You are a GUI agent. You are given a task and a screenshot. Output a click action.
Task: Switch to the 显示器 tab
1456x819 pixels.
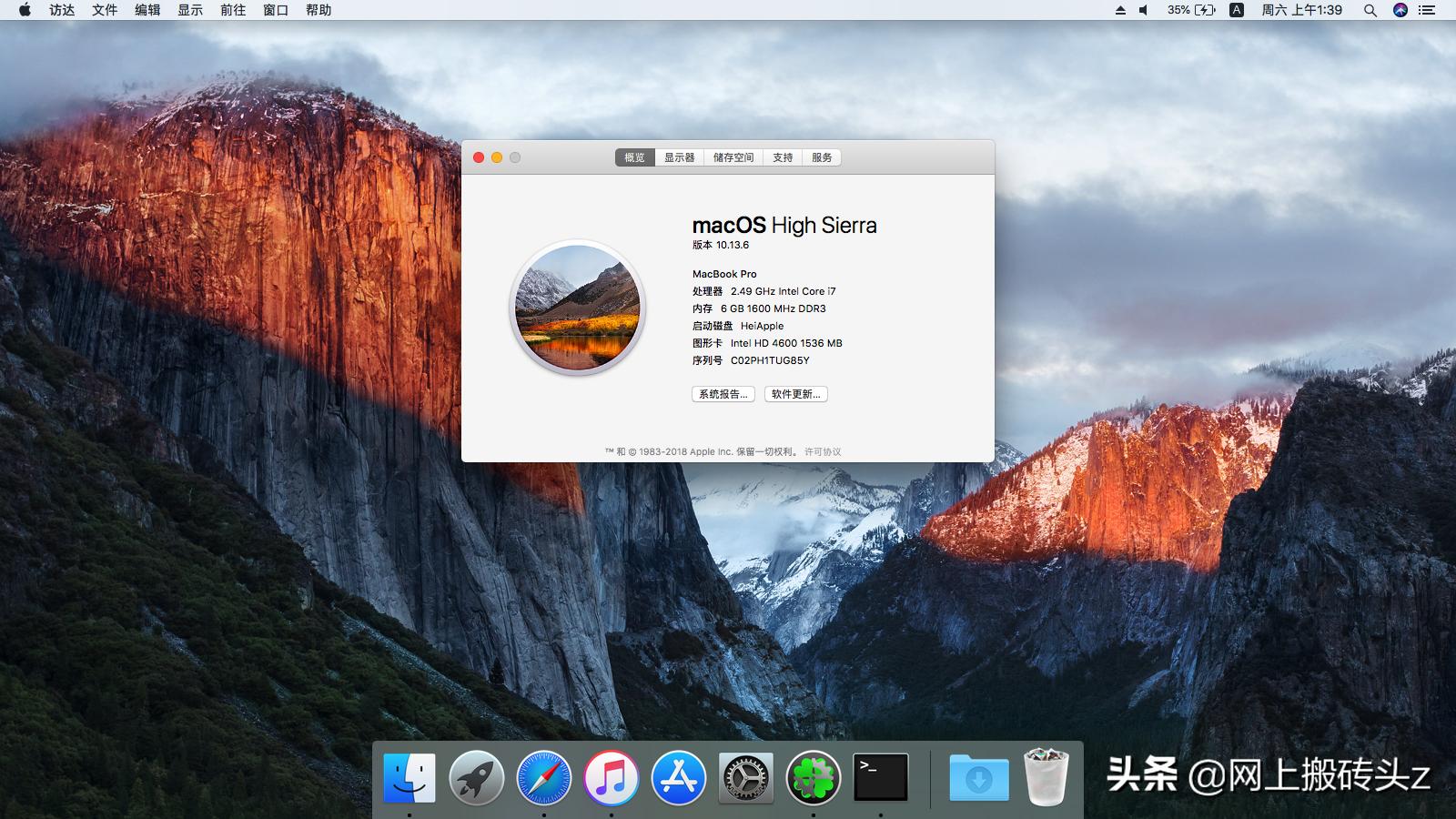(x=679, y=157)
